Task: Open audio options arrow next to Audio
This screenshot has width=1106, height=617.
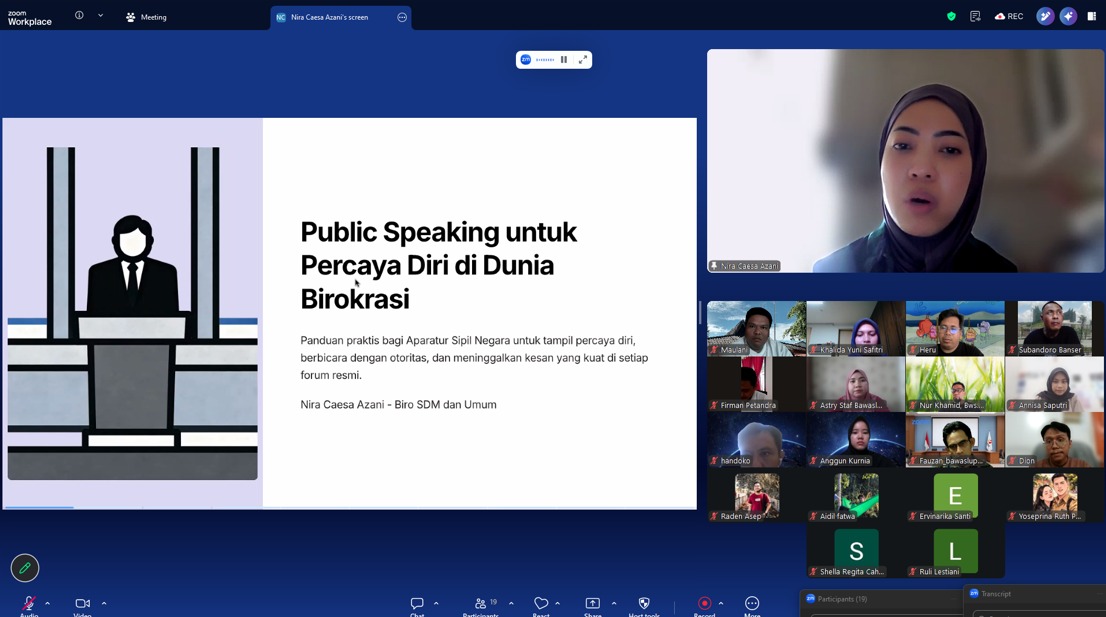Action: click(x=47, y=604)
